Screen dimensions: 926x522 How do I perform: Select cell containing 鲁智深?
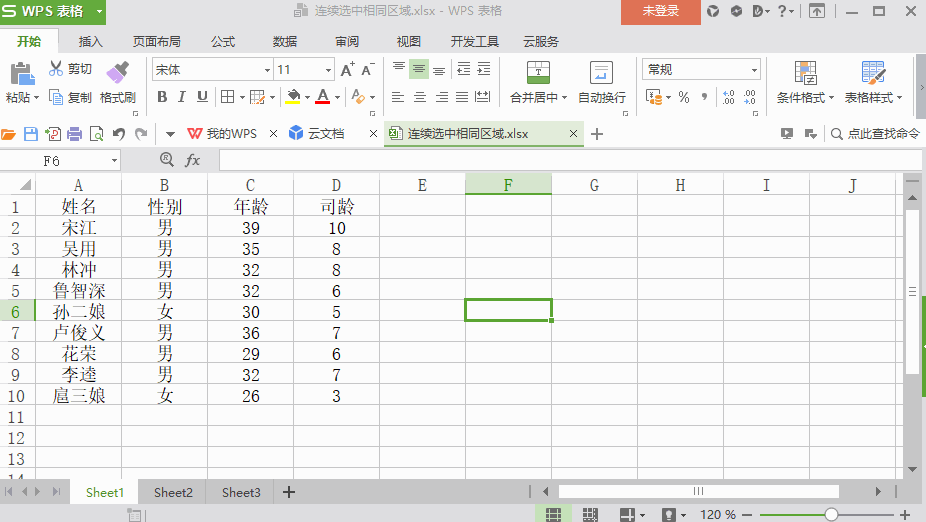coord(79,291)
